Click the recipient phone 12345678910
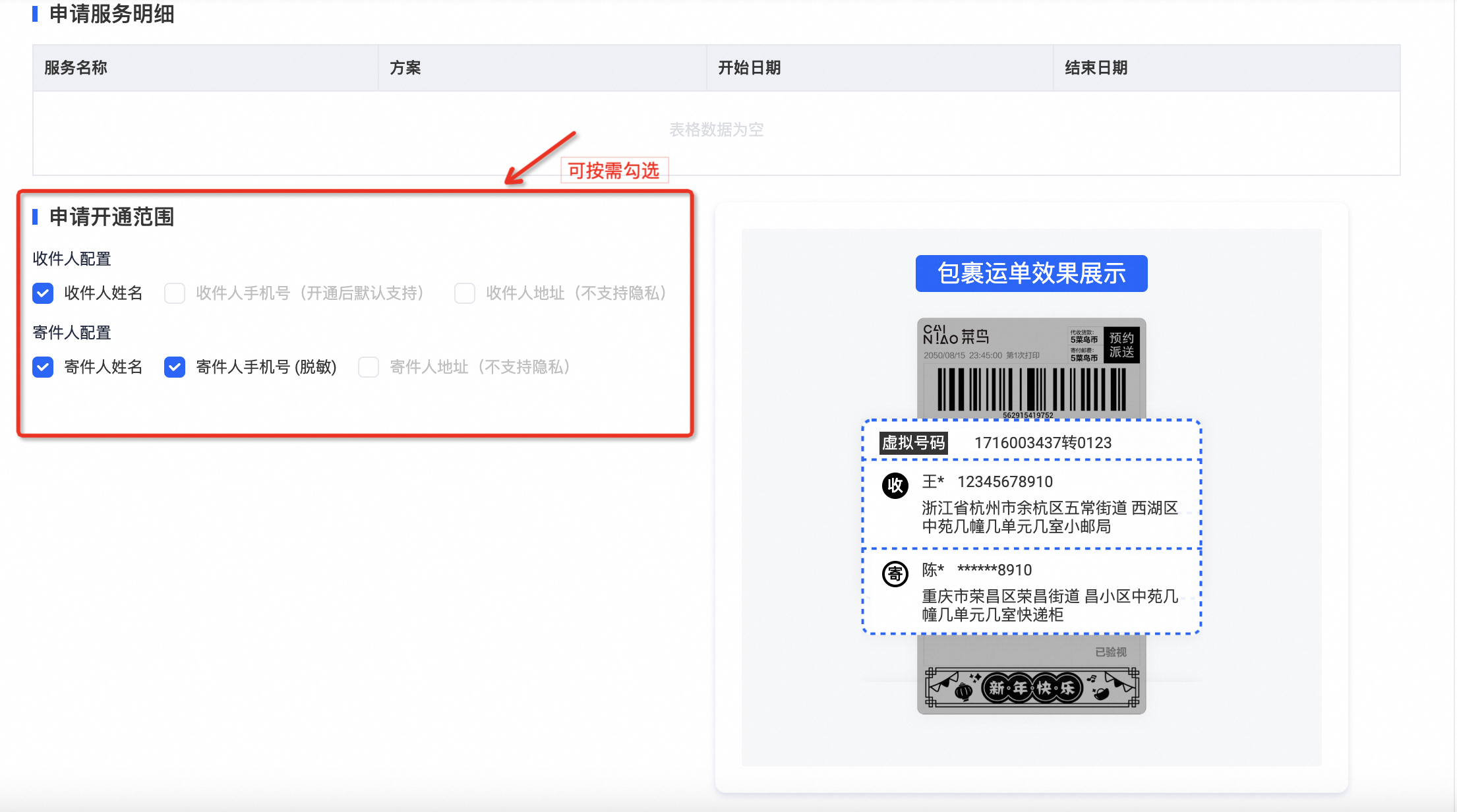This screenshot has height=812, width=1457. (1005, 482)
